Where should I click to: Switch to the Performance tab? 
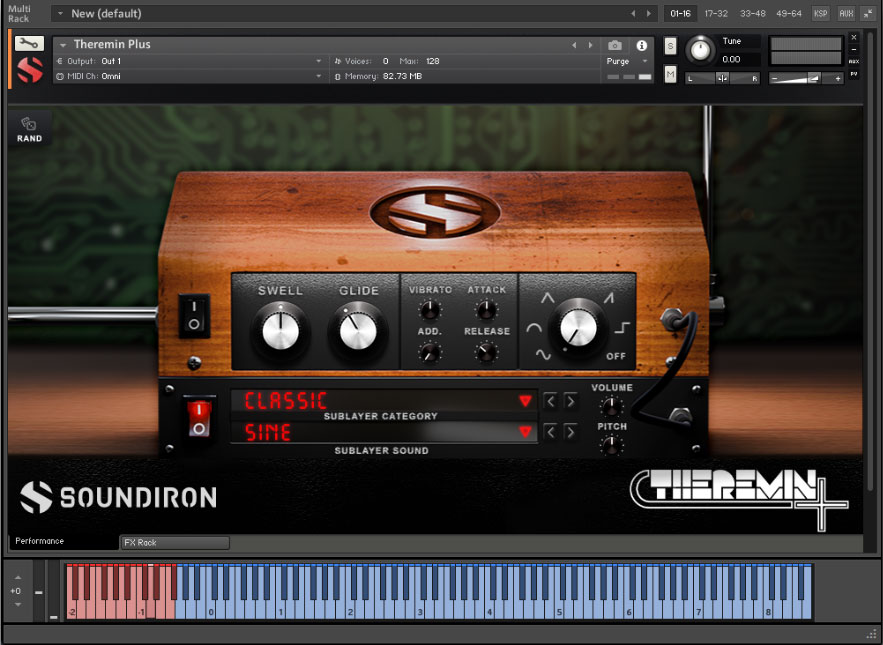point(64,541)
